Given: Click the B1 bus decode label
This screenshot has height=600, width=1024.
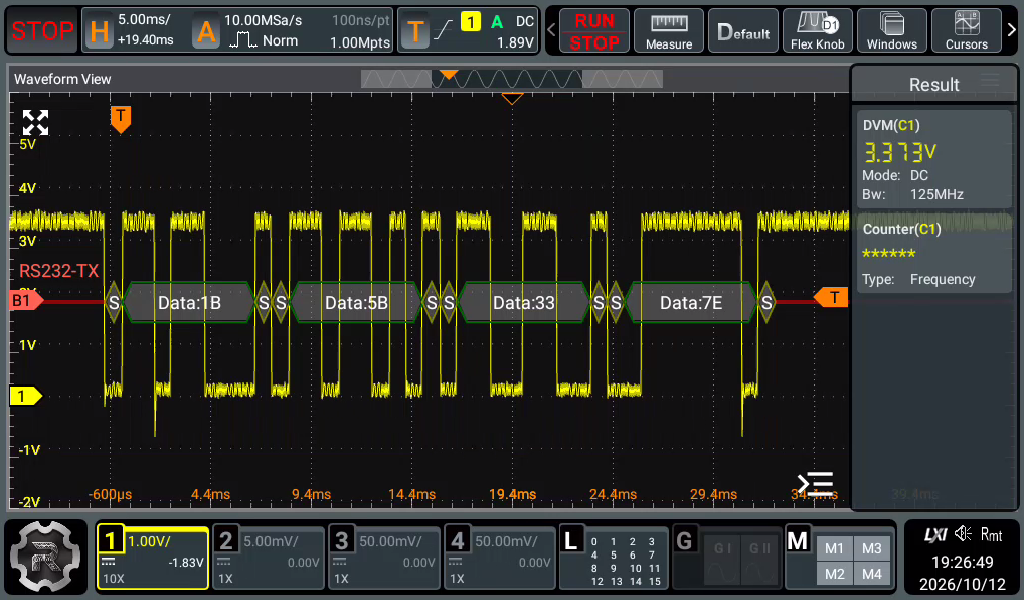Looking at the screenshot, I should 25,300.
